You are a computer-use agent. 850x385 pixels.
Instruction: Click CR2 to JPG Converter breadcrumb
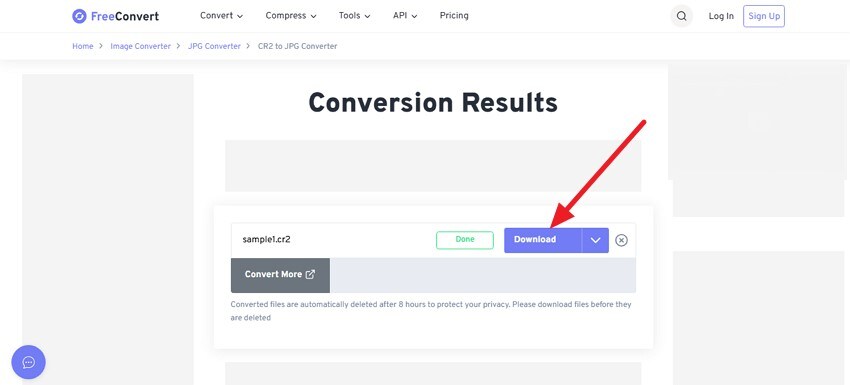[x=298, y=47]
